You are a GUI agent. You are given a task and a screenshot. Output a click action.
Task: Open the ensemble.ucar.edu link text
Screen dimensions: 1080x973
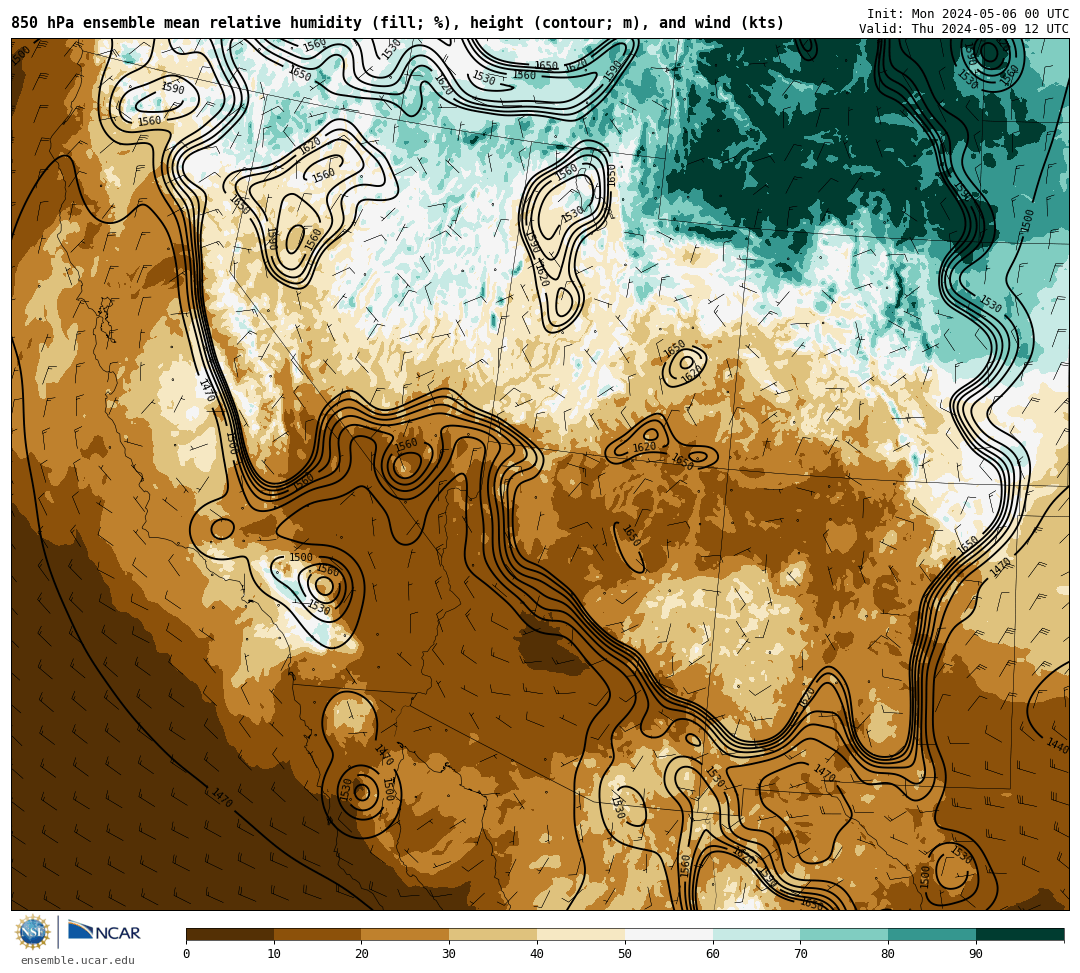[78, 960]
